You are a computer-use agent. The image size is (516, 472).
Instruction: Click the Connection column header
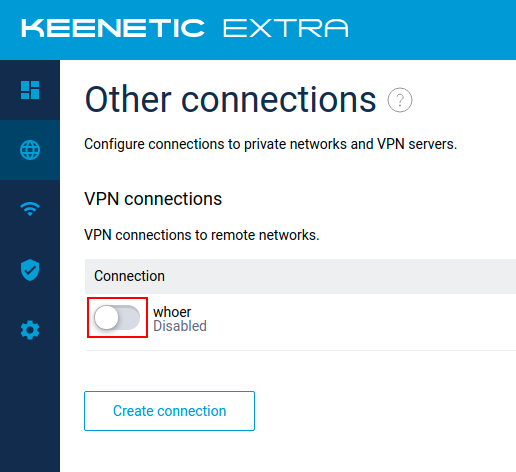[x=129, y=276]
